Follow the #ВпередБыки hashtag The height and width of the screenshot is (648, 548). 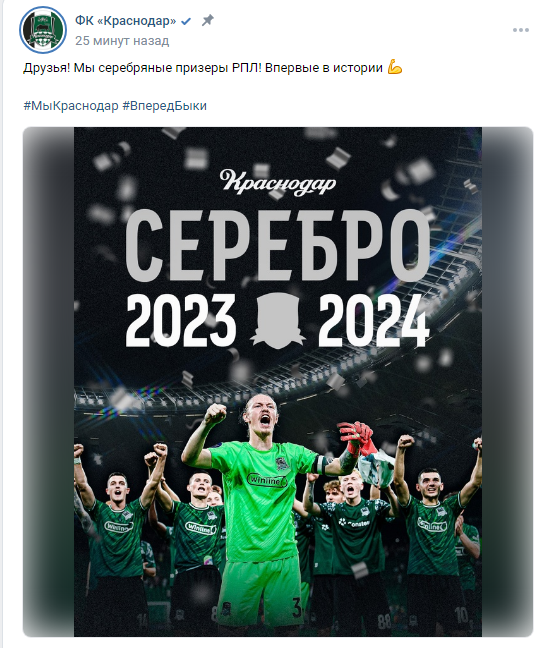164,106
